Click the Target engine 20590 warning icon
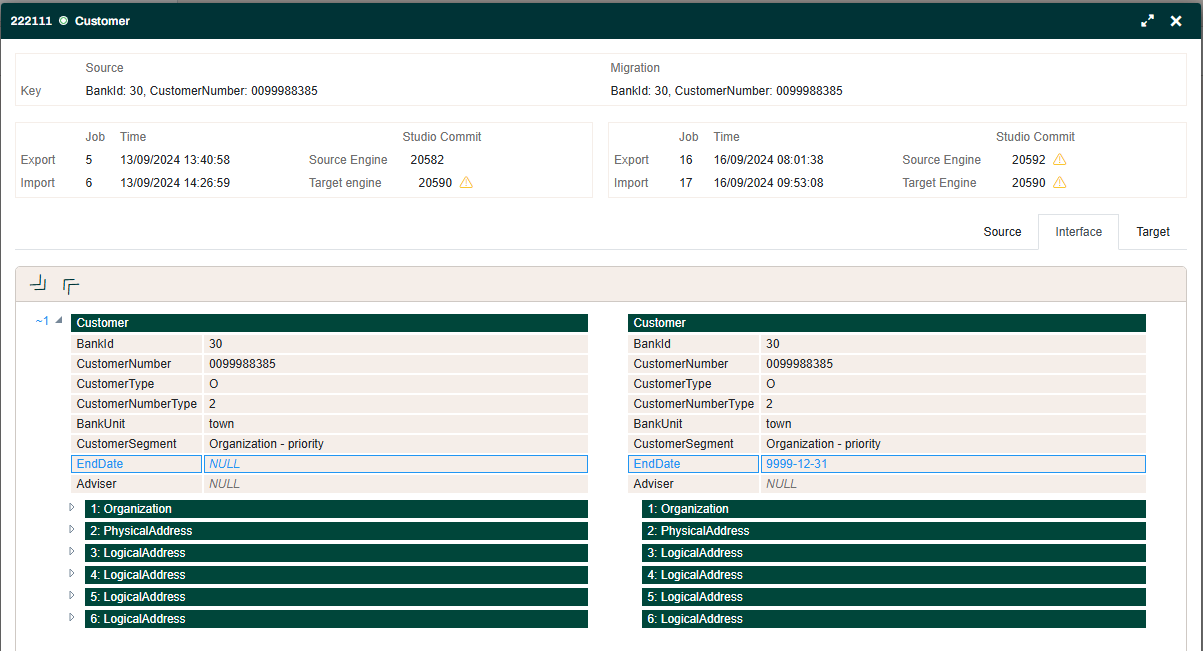 466,183
